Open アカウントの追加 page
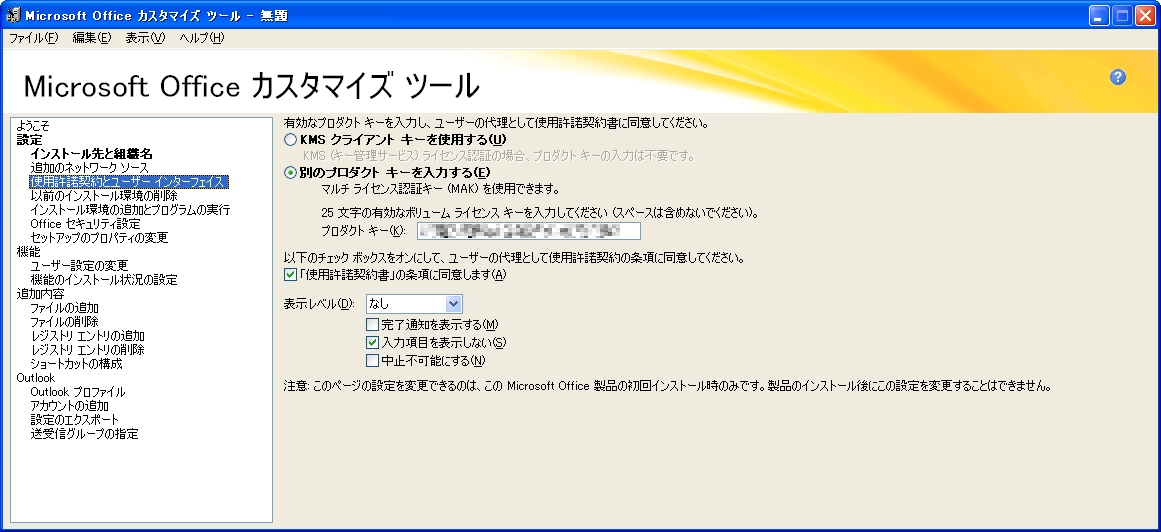 click(x=70, y=406)
